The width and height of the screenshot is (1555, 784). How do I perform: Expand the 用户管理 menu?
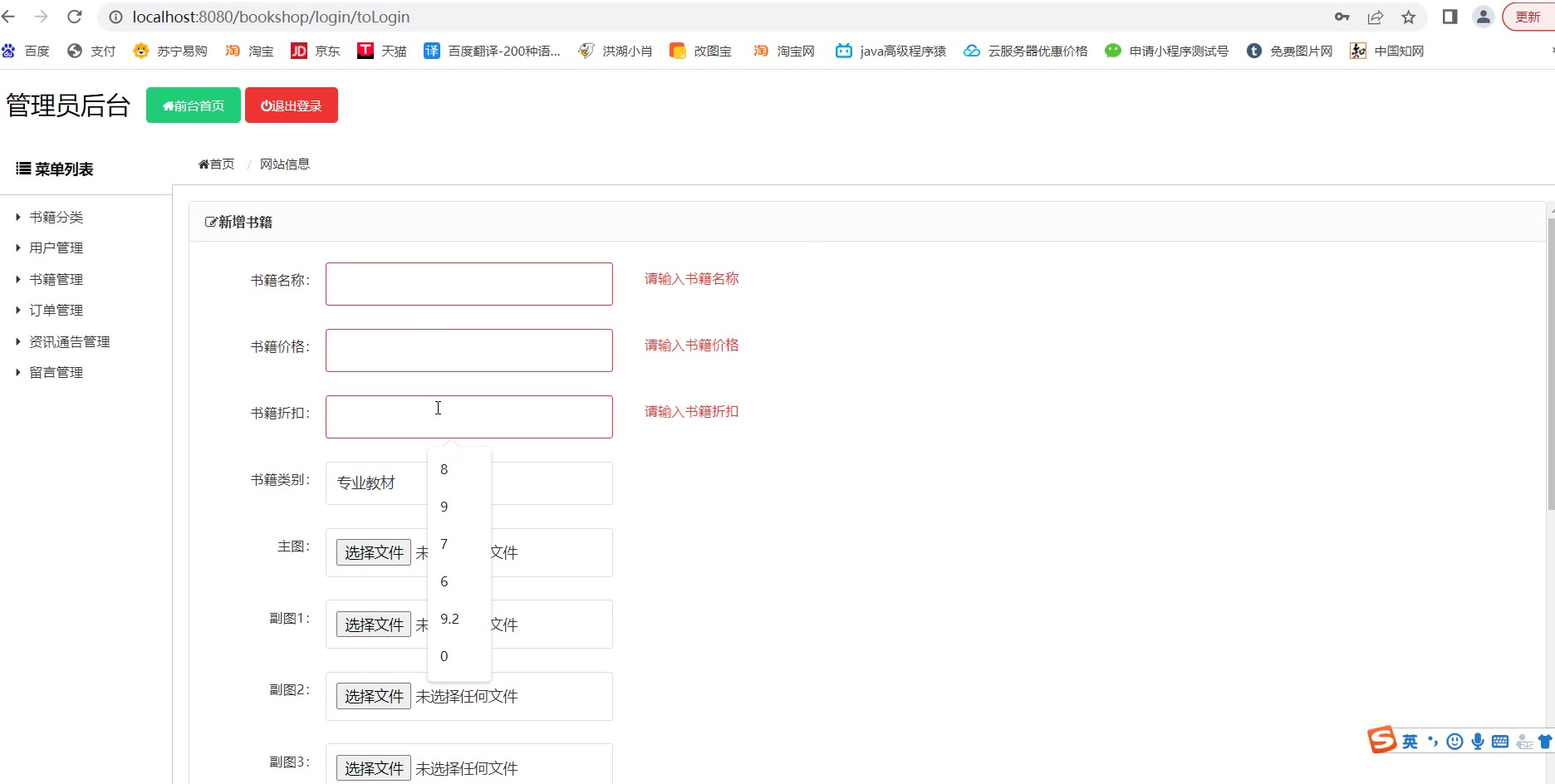56,248
